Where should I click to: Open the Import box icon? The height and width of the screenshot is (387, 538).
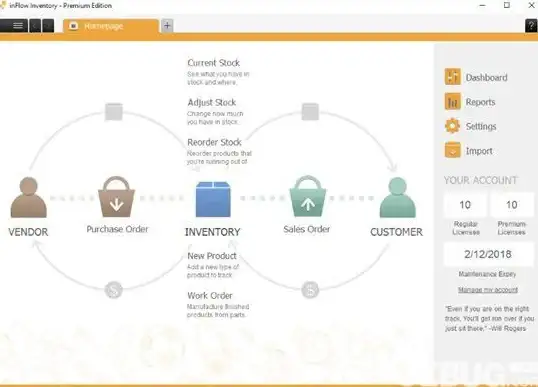[453, 150]
